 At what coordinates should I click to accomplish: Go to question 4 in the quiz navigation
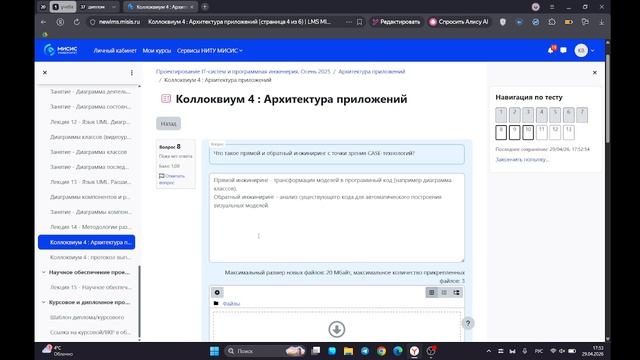[542, 115]
